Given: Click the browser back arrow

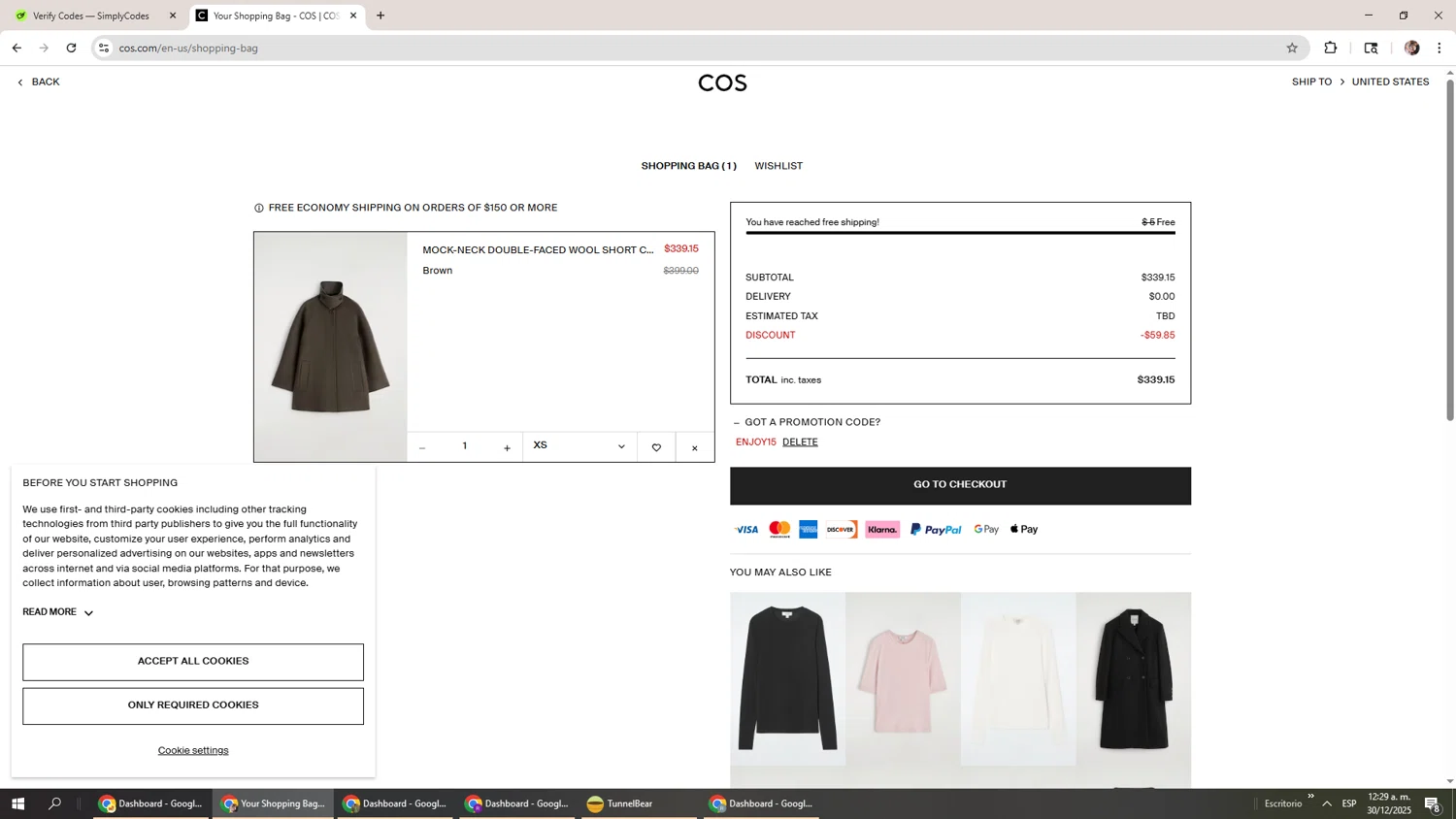Looking at the screenshot, I should click(17, 48).
